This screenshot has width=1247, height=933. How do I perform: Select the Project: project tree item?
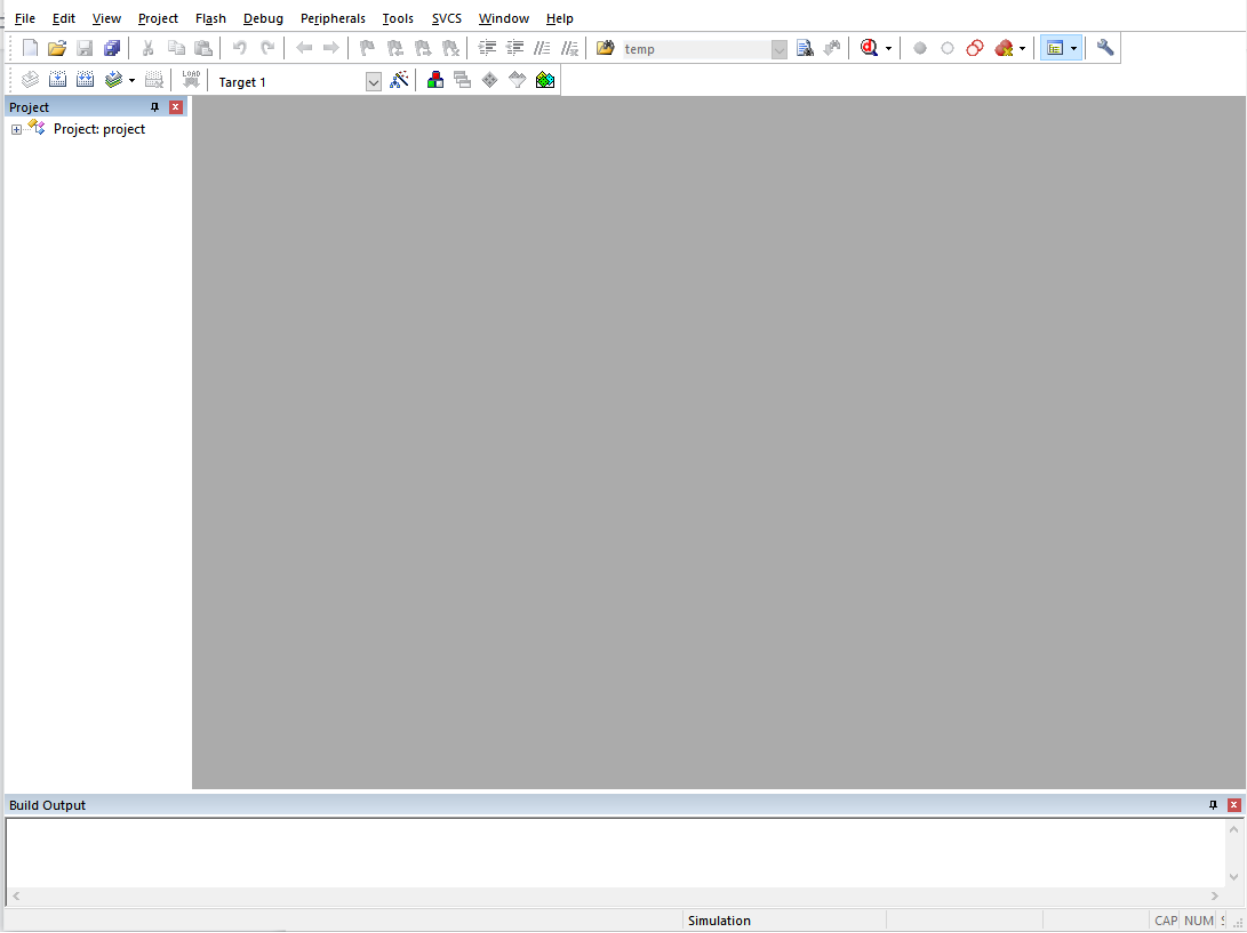[x=99, y=129]
